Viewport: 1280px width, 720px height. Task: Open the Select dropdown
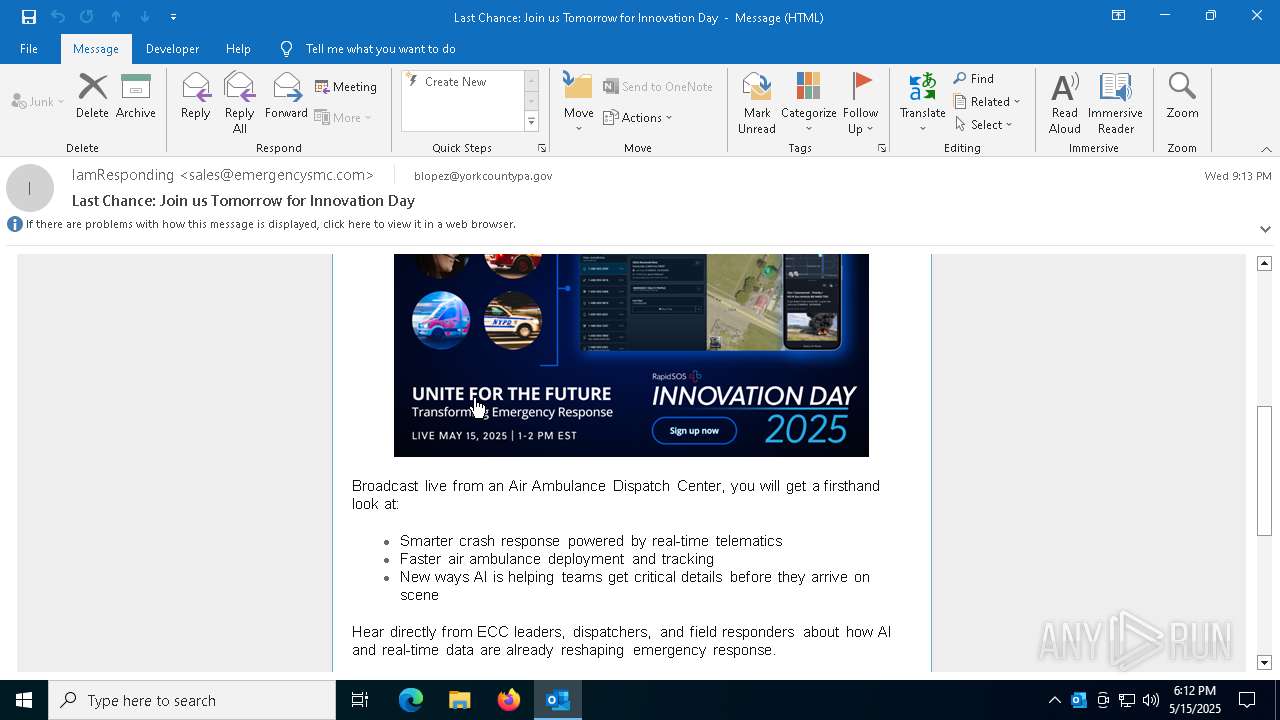(984, 125)
